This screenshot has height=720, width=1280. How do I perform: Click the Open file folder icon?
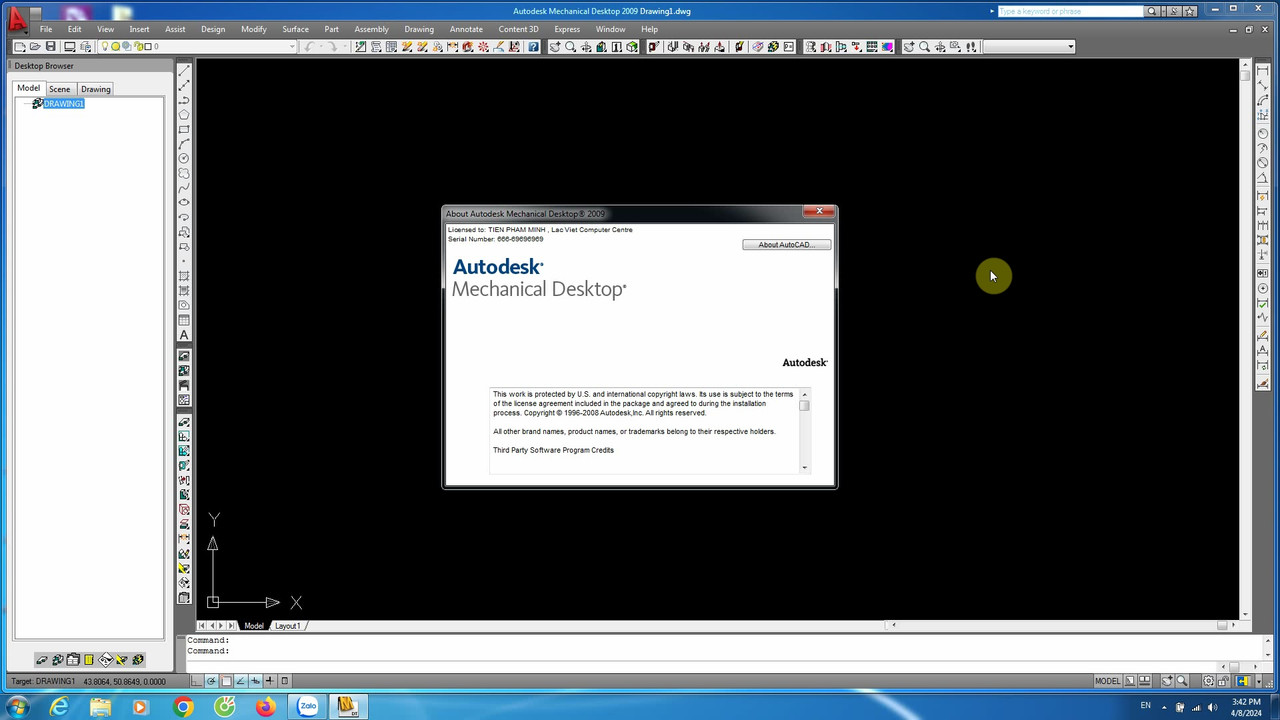click(x=35, y=47)
